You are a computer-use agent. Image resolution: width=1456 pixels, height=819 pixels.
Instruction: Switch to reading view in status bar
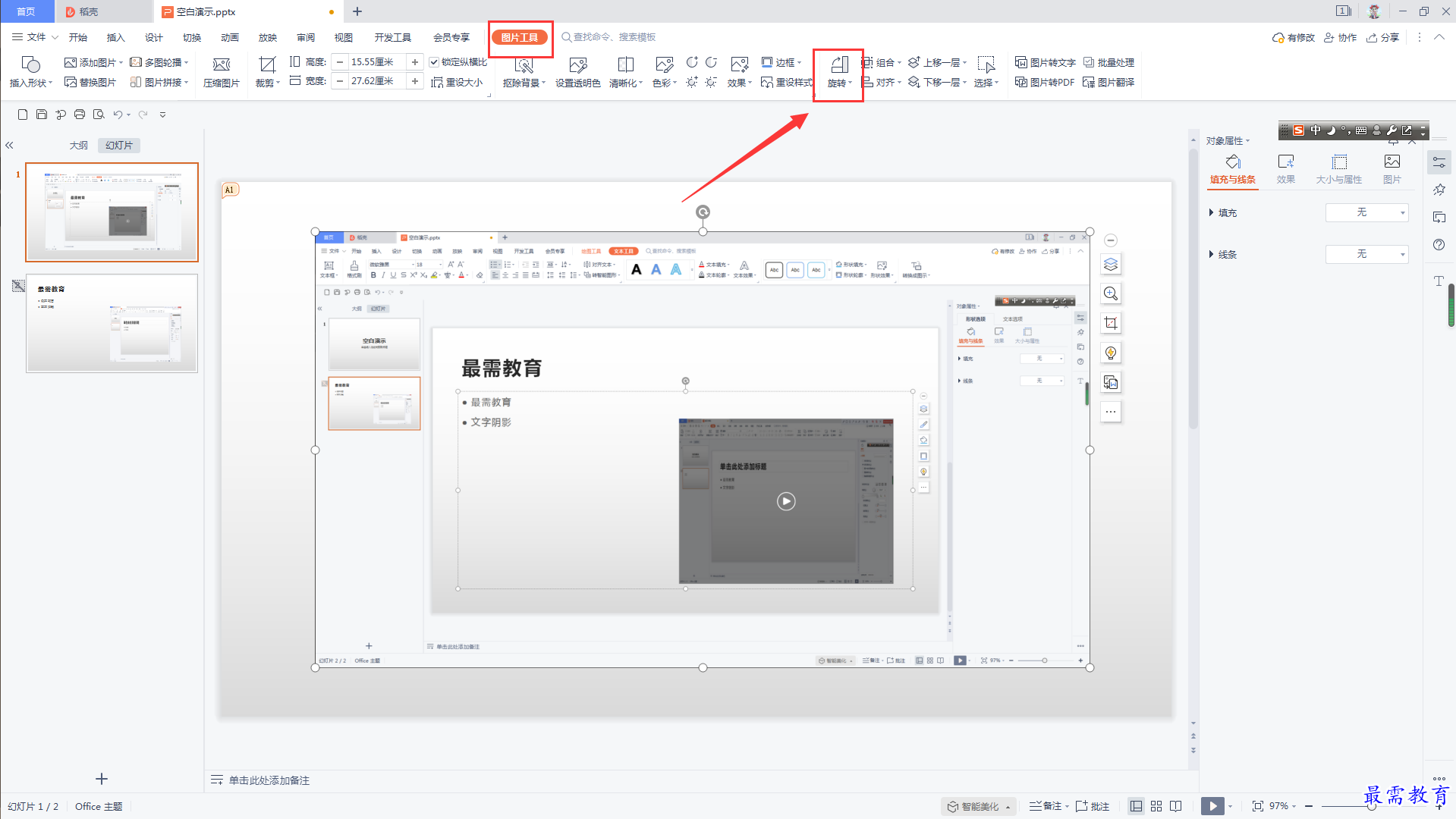tap(1176, 806)
